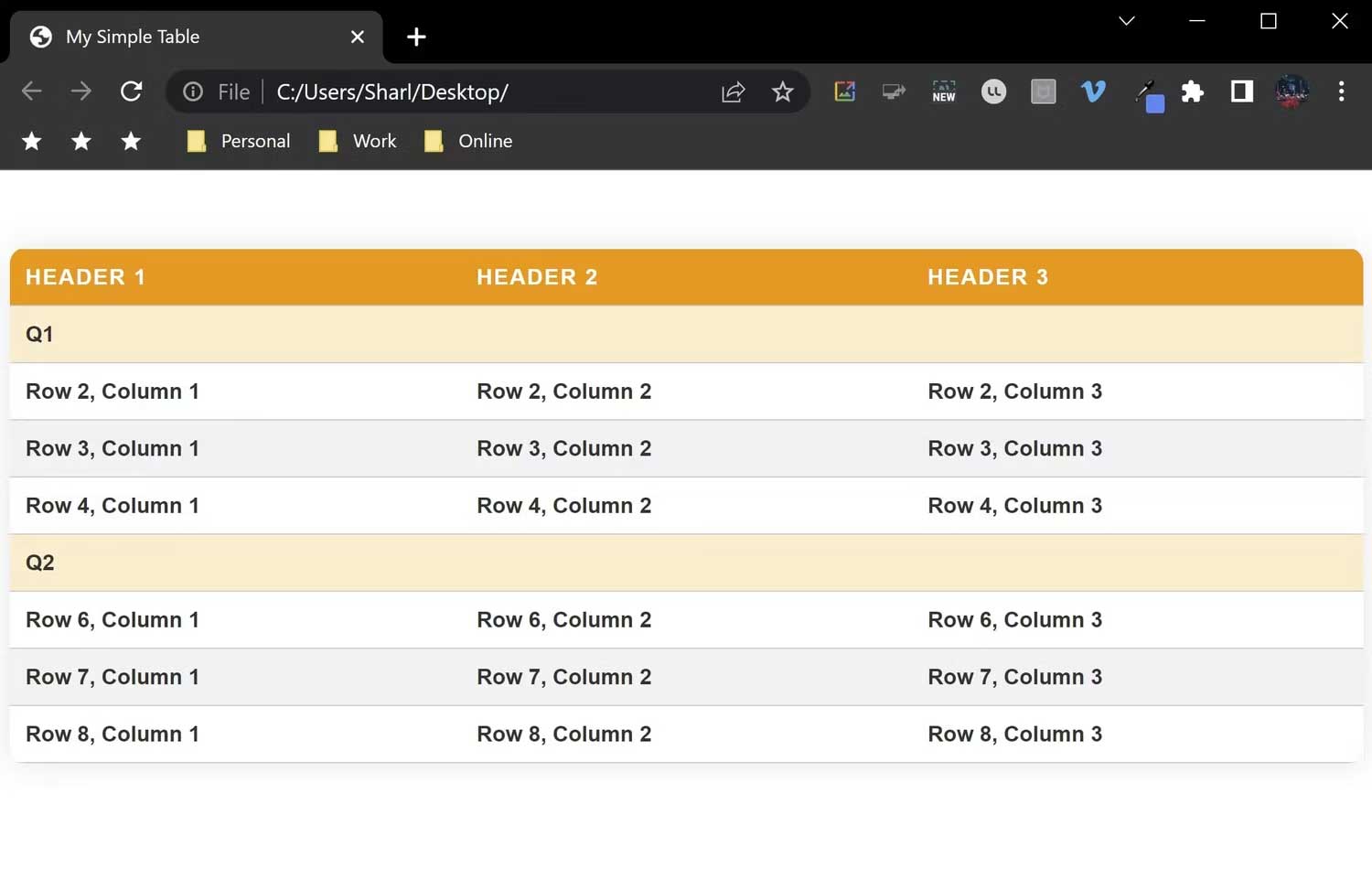Go back using the left arrow
1372x890 pixels.
coord(32,91)
